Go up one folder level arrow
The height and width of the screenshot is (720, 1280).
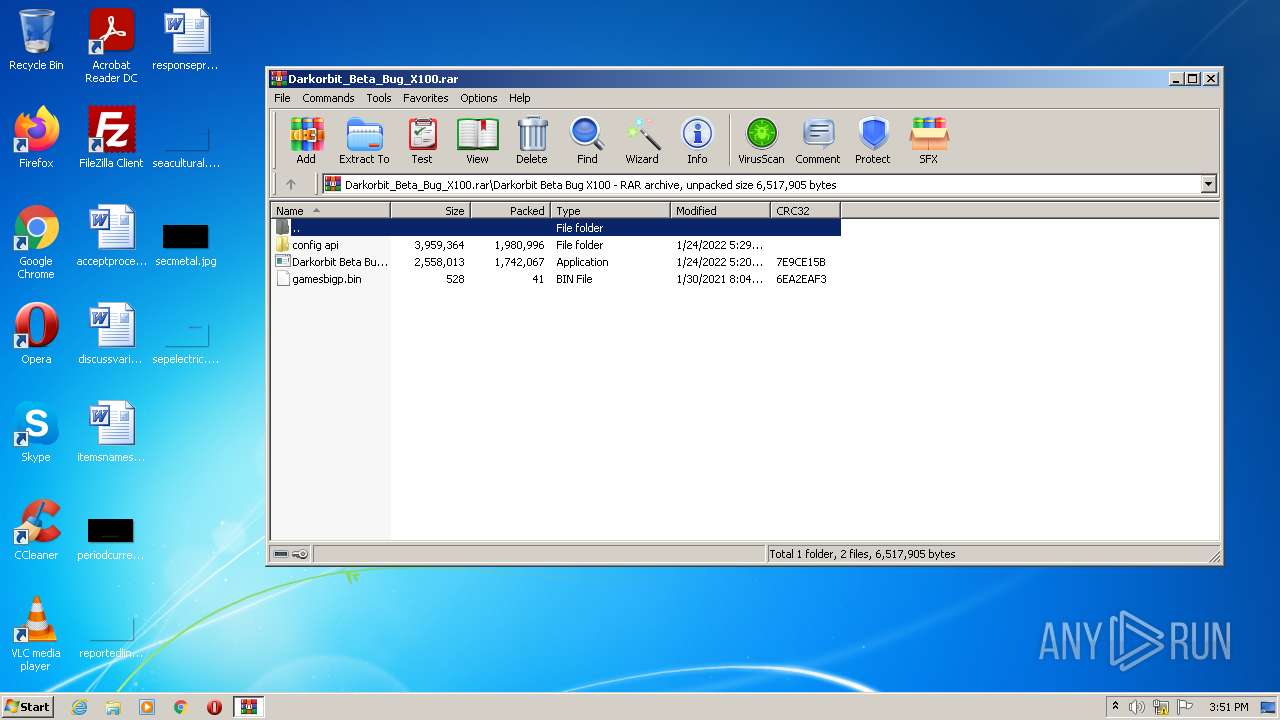[291, 184]
